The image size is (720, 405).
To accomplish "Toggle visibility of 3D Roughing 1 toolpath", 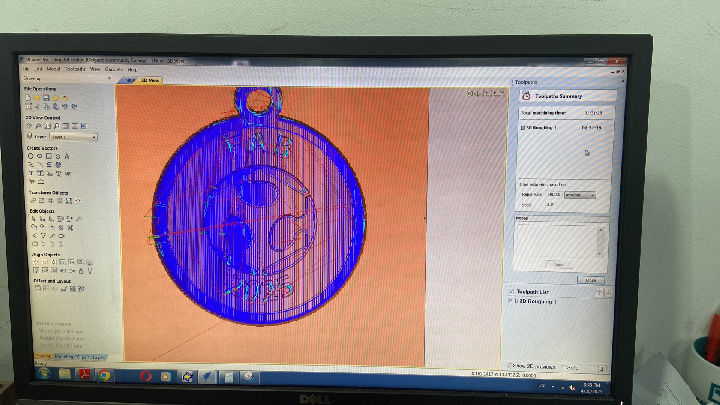I will tap(510, 301).
